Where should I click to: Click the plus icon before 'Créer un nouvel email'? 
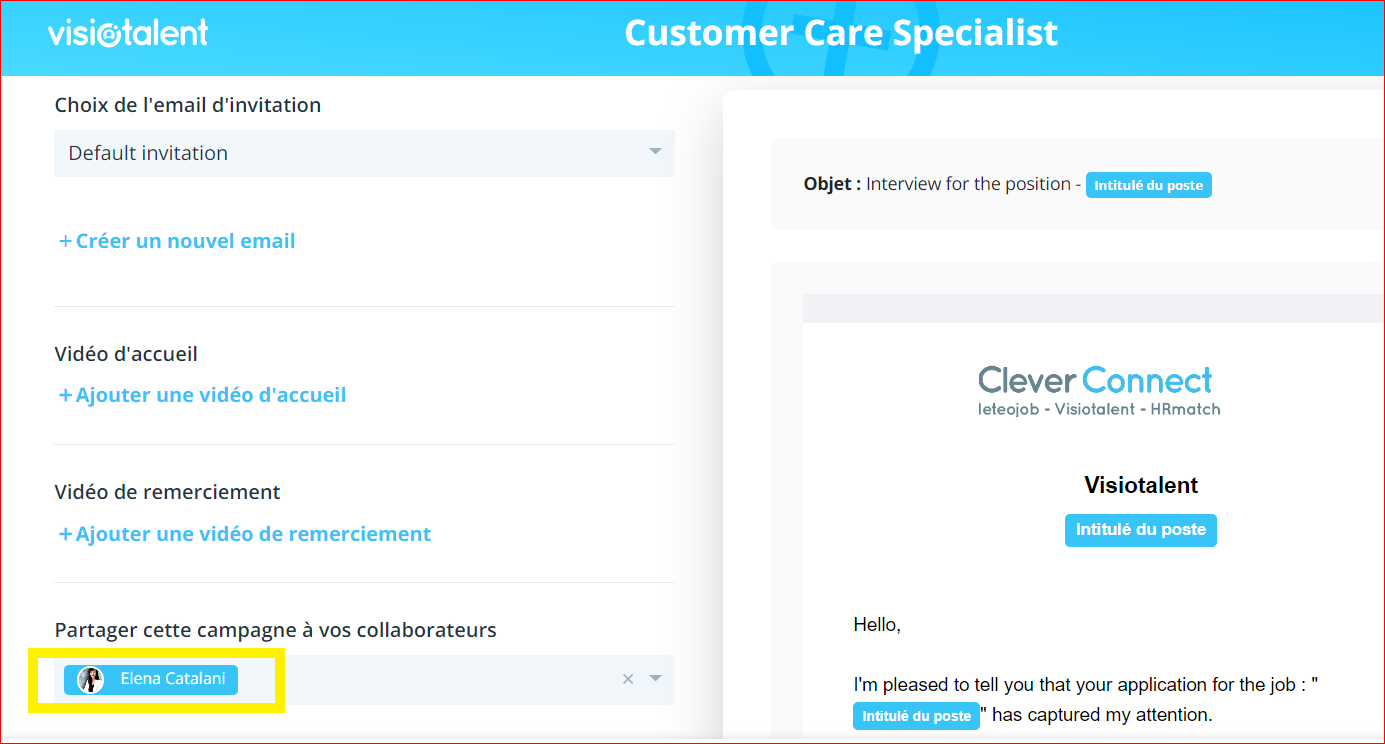pyautogui.click(x=65, y=241)
